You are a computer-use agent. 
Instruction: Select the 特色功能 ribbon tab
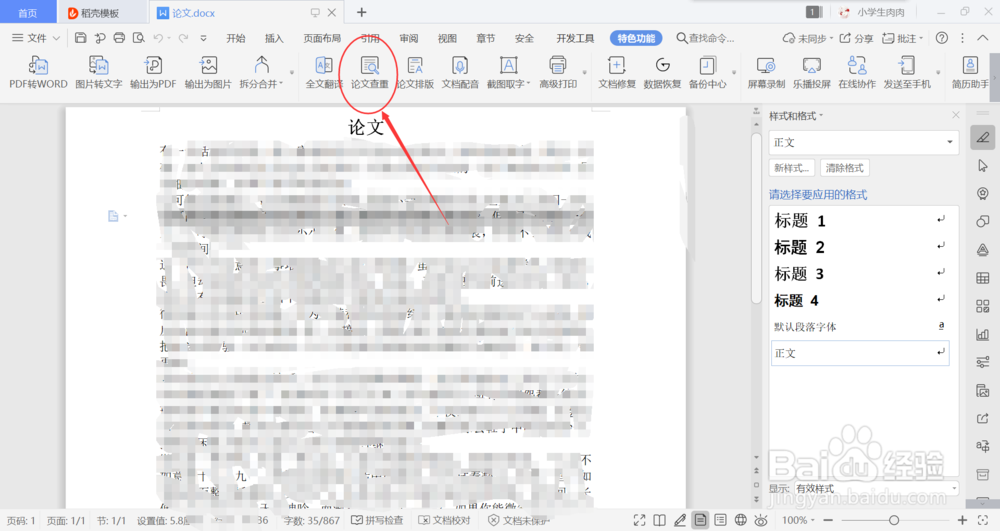(x=636, y=38)
